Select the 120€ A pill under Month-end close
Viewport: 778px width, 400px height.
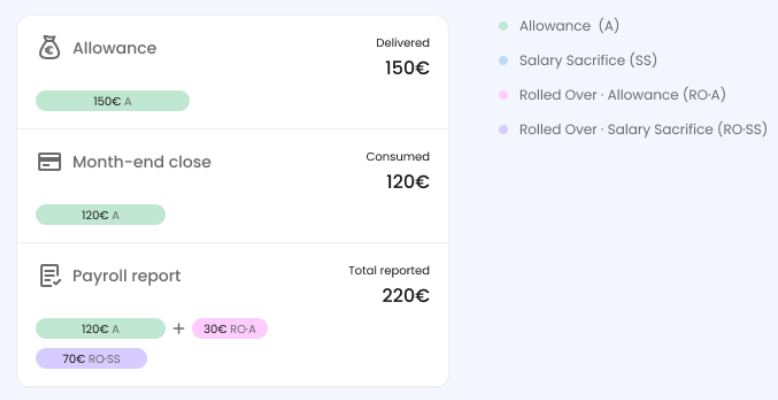[x=100, y=215]
